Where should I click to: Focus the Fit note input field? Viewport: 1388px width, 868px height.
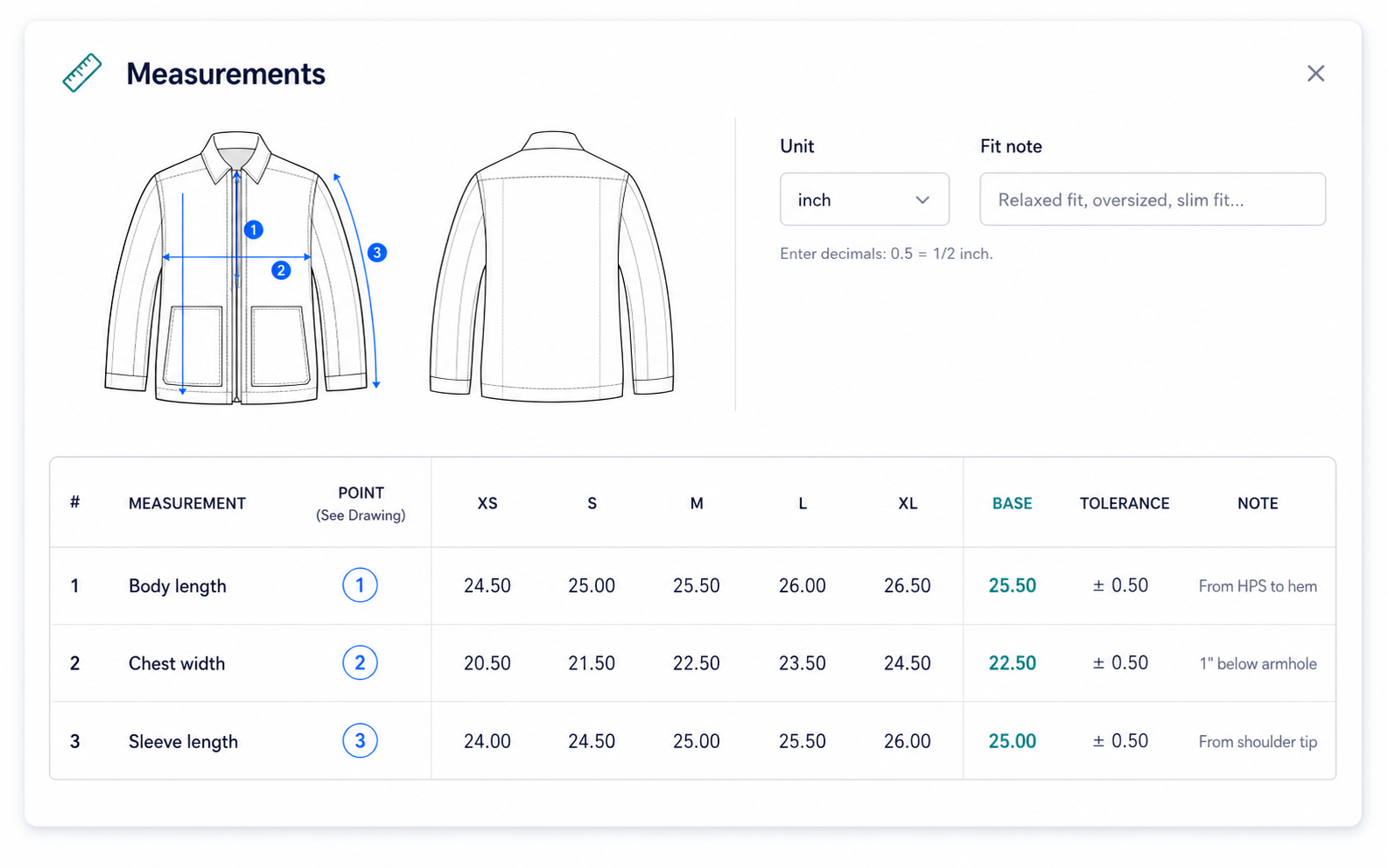[x=1153, y=199]
